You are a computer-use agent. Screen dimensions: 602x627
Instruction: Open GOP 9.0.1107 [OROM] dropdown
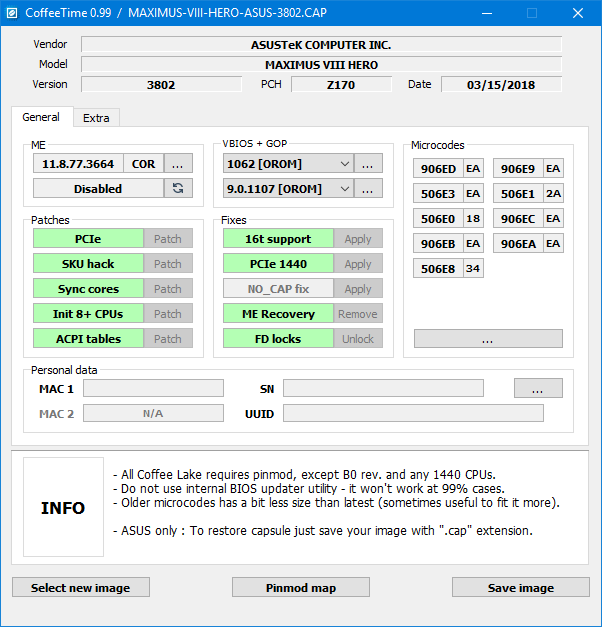[288, 188]
